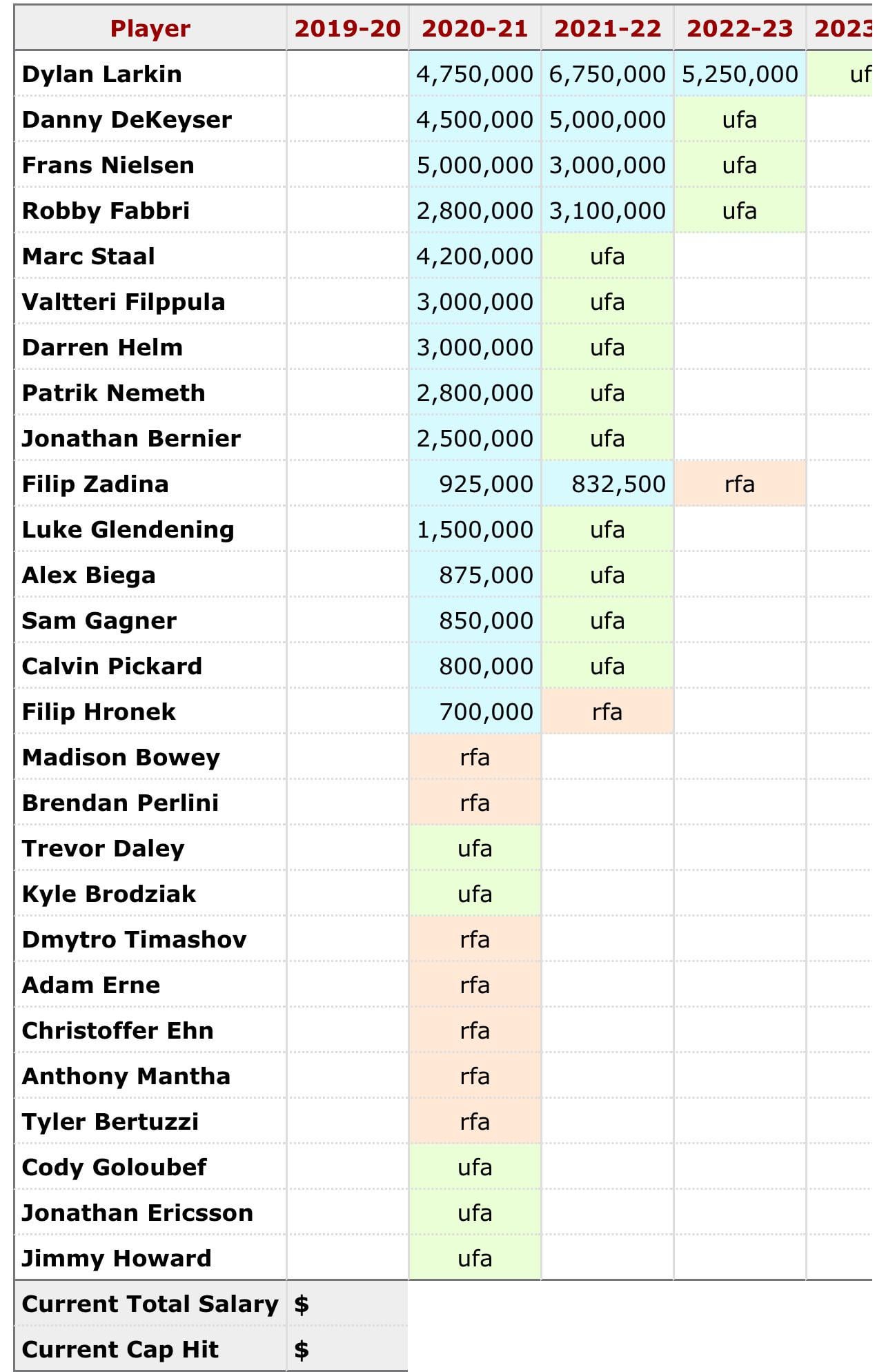Select the 2021-22 column header
This screenshot has width=886, height=1372.
click(607, 28)
